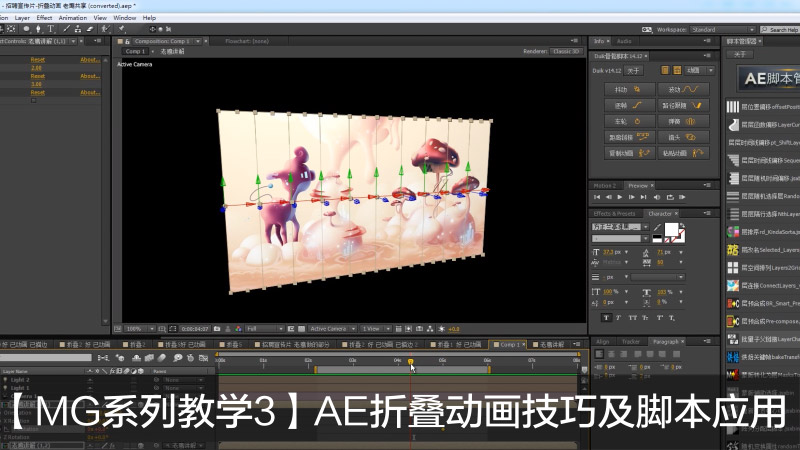Click the current time 0:00:04:07 display
Screen dimensions: 800x450
point(195,329)
